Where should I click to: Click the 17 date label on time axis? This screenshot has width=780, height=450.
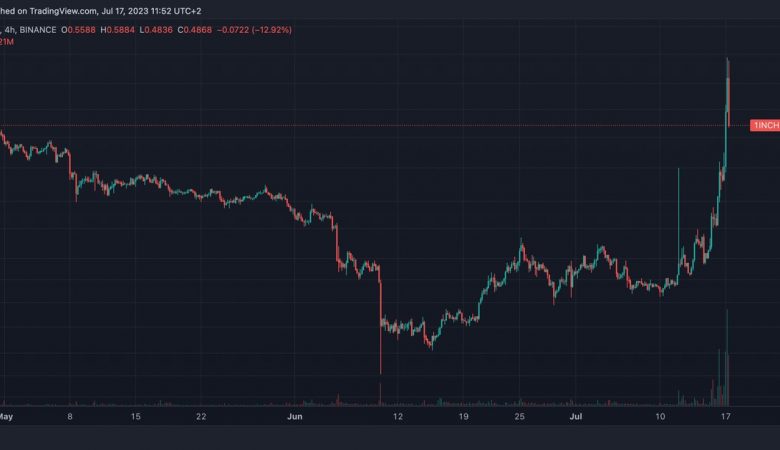click(x=726, y=417)
